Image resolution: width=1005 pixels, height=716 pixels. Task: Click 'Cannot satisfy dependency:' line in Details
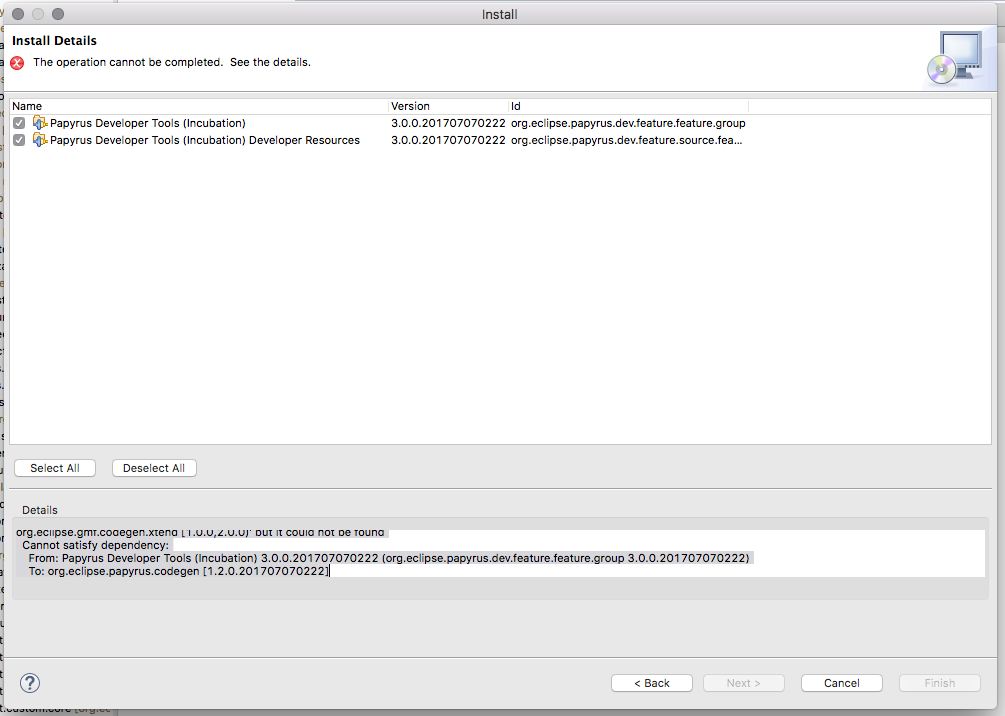point(96,545)
